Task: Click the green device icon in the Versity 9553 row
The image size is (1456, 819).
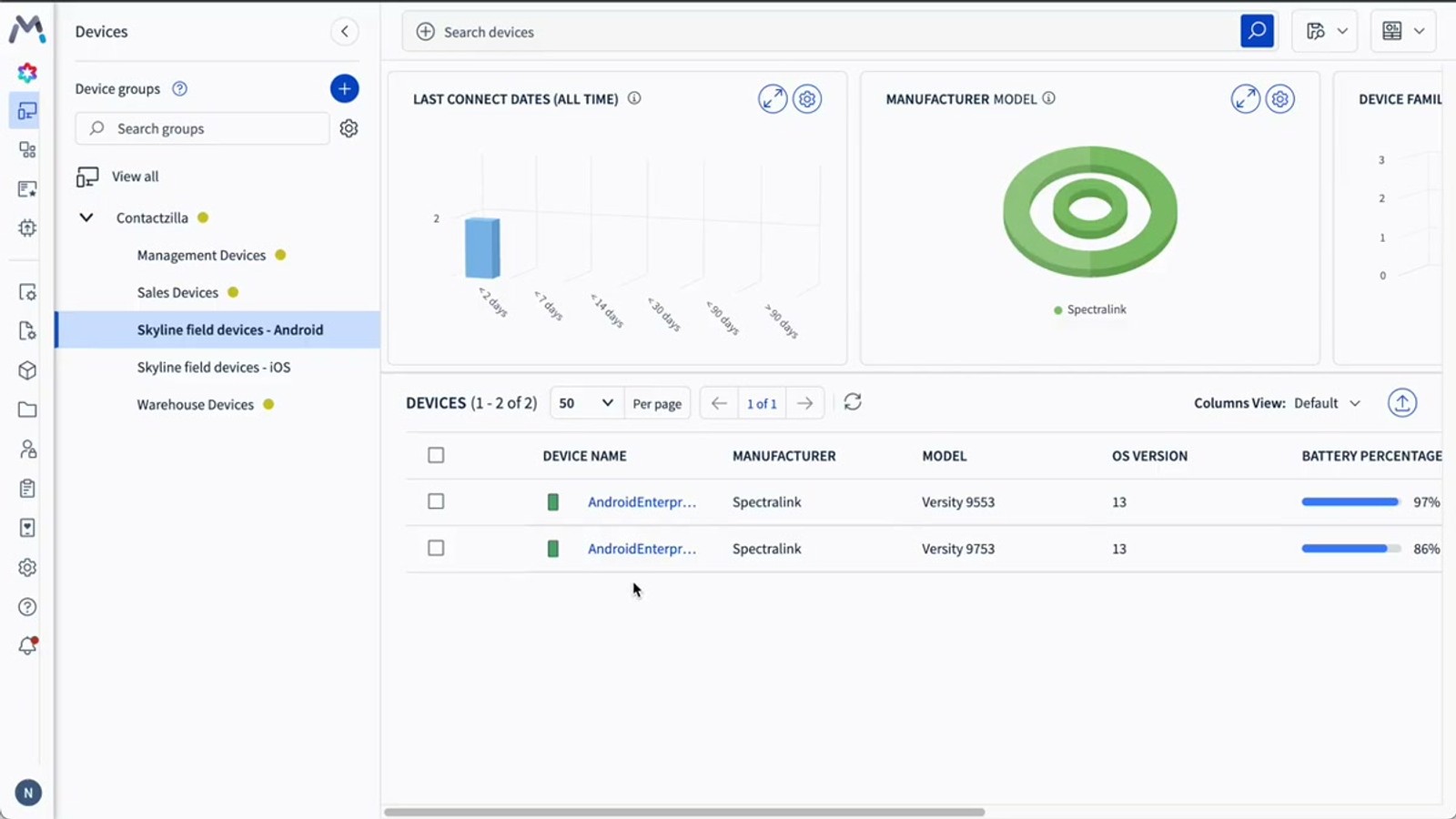Action: pos(552,502)
